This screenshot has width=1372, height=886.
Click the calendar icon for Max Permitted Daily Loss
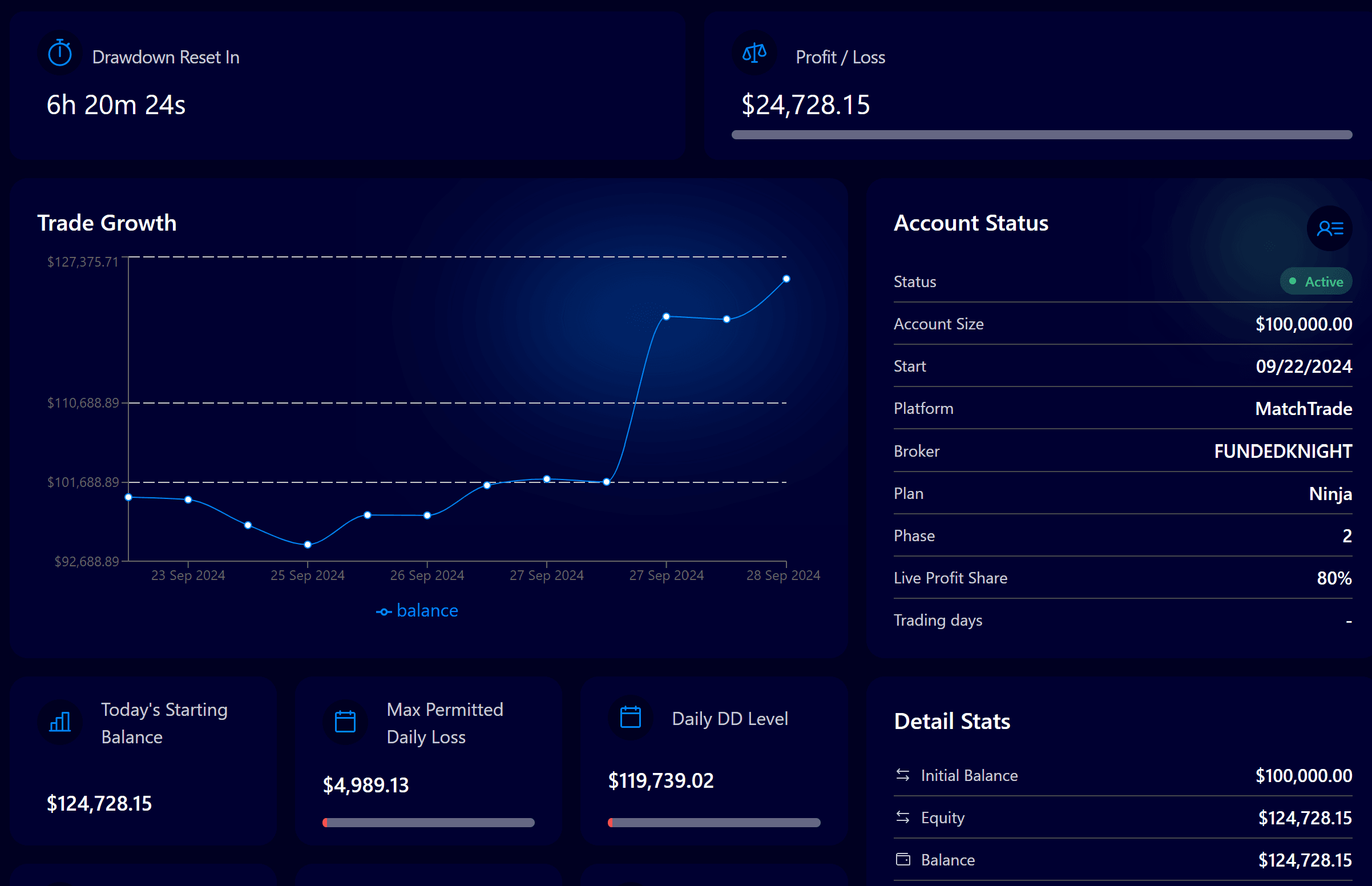(345, 722)
